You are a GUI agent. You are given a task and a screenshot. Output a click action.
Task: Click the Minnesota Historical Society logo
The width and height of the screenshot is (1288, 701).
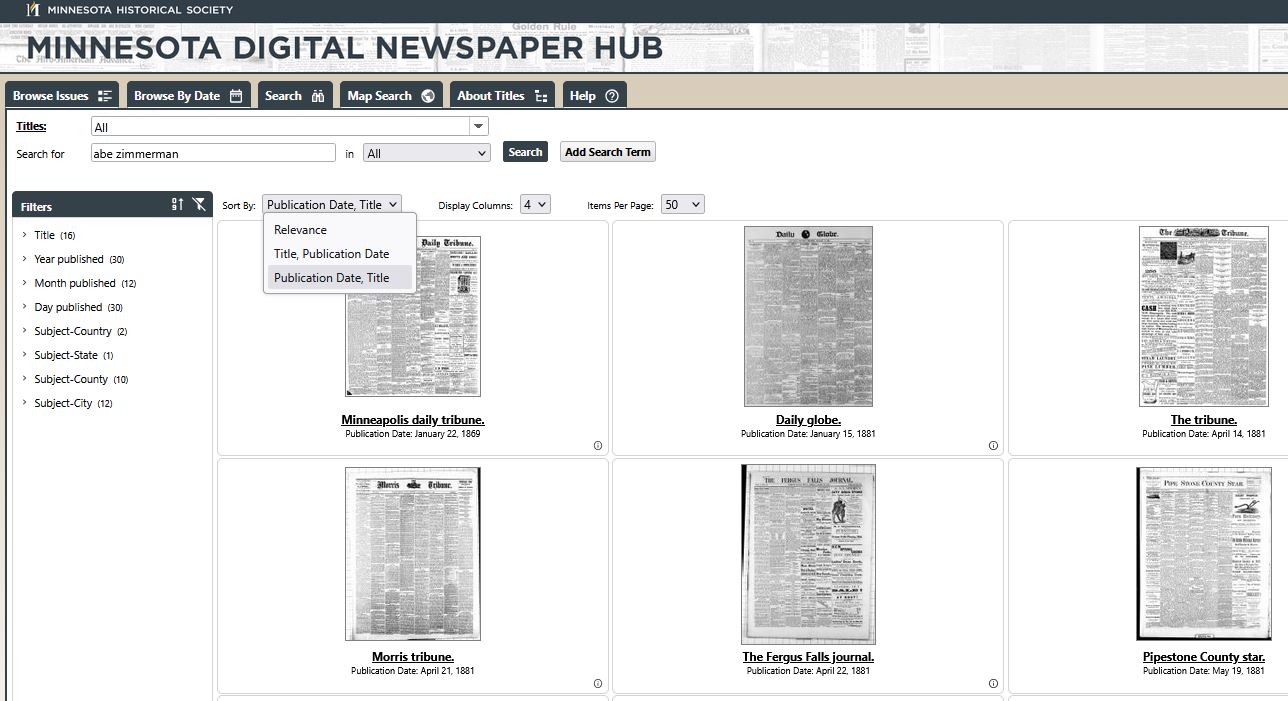coord(33,10)
